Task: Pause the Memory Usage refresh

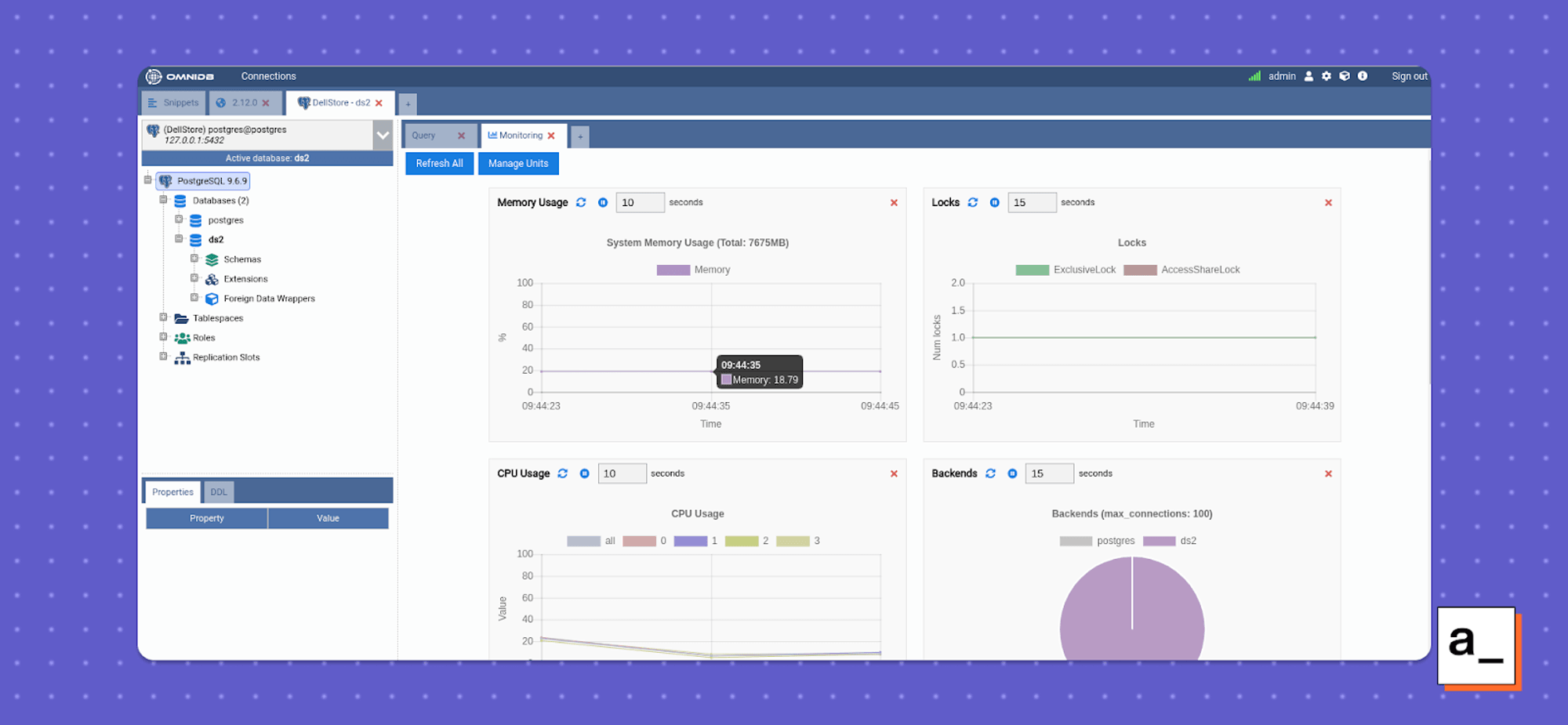Action: coord(602,202)
